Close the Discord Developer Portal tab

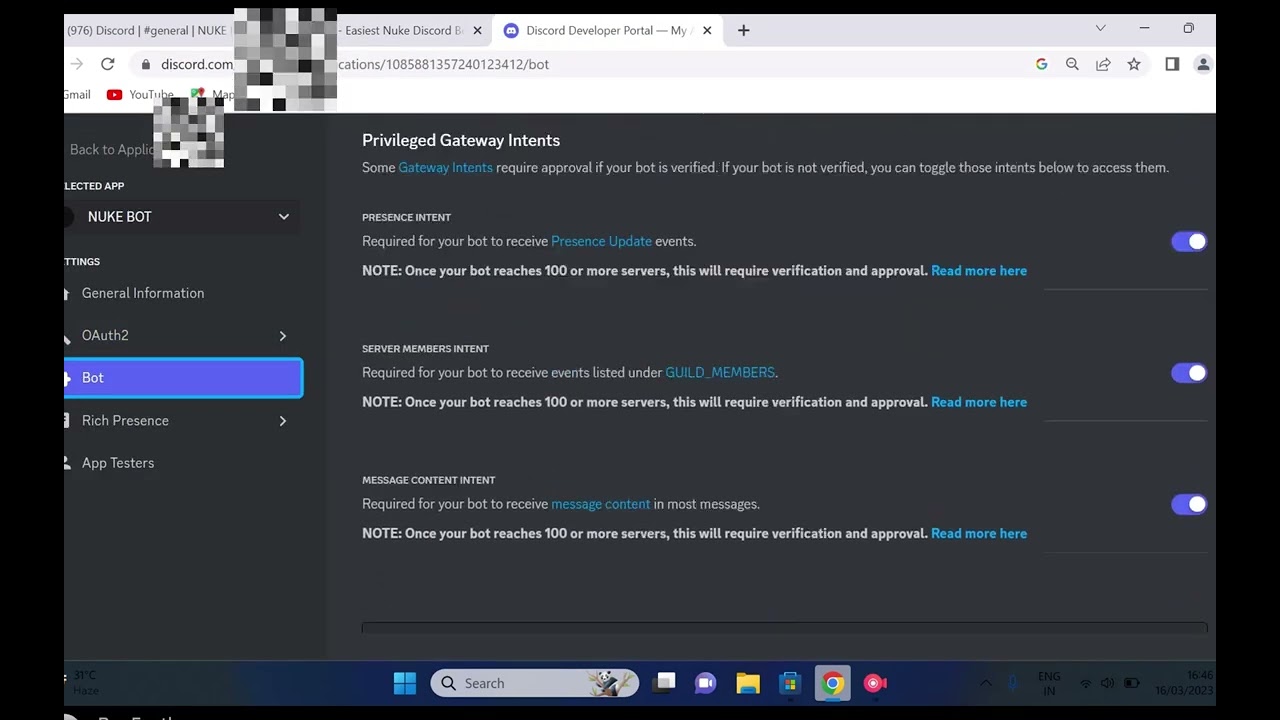(x=707, y=30)
